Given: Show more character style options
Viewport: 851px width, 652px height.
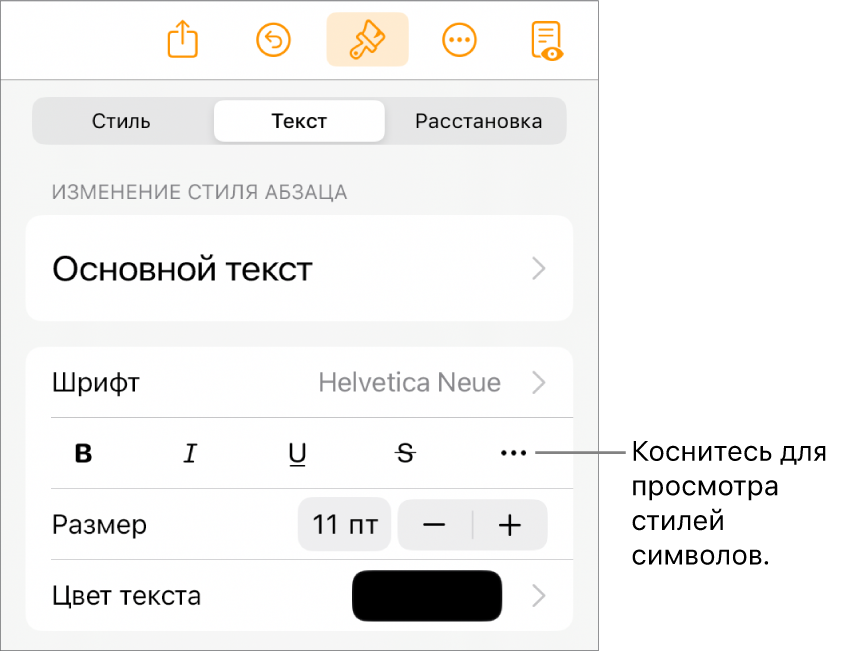Looking at the screenshot, I should click(513, 453).
